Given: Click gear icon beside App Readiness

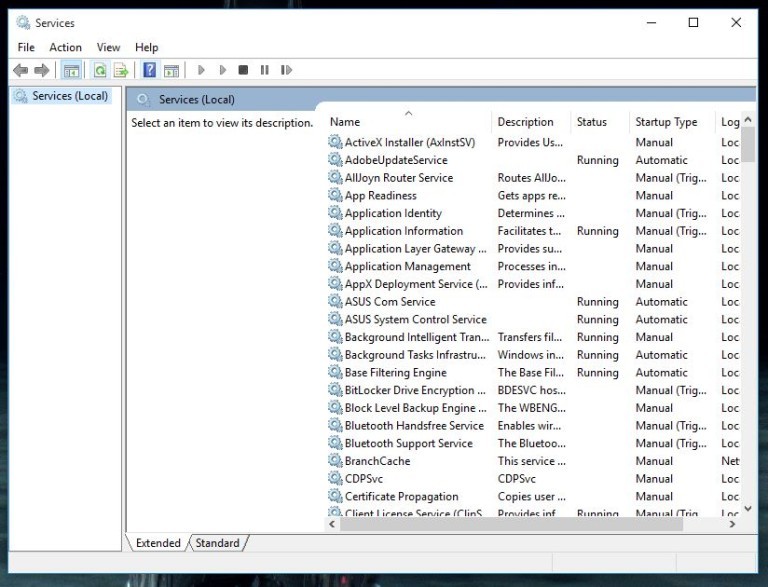Looking at the screenshot, I should pos(335,195).
